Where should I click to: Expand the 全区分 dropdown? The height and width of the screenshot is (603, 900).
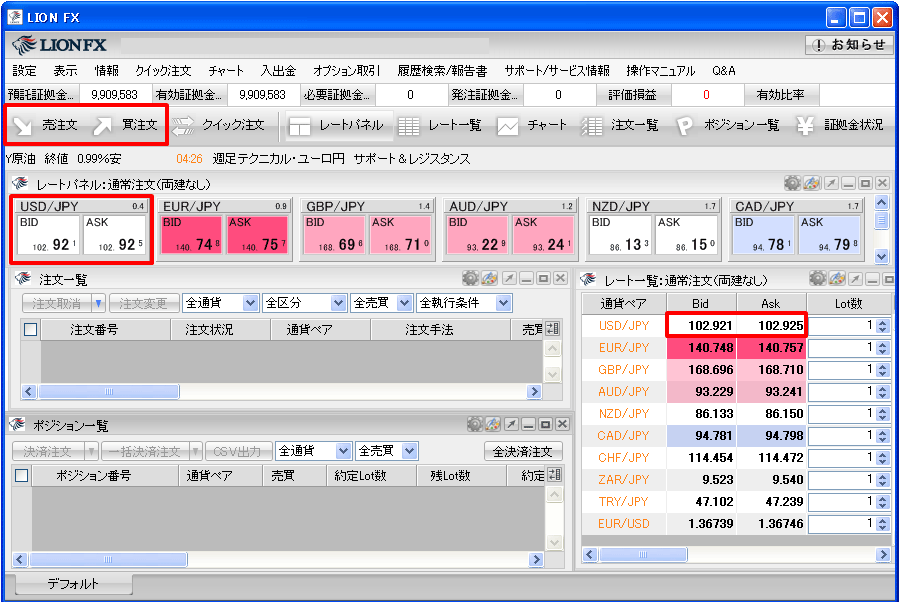[338, 303]
